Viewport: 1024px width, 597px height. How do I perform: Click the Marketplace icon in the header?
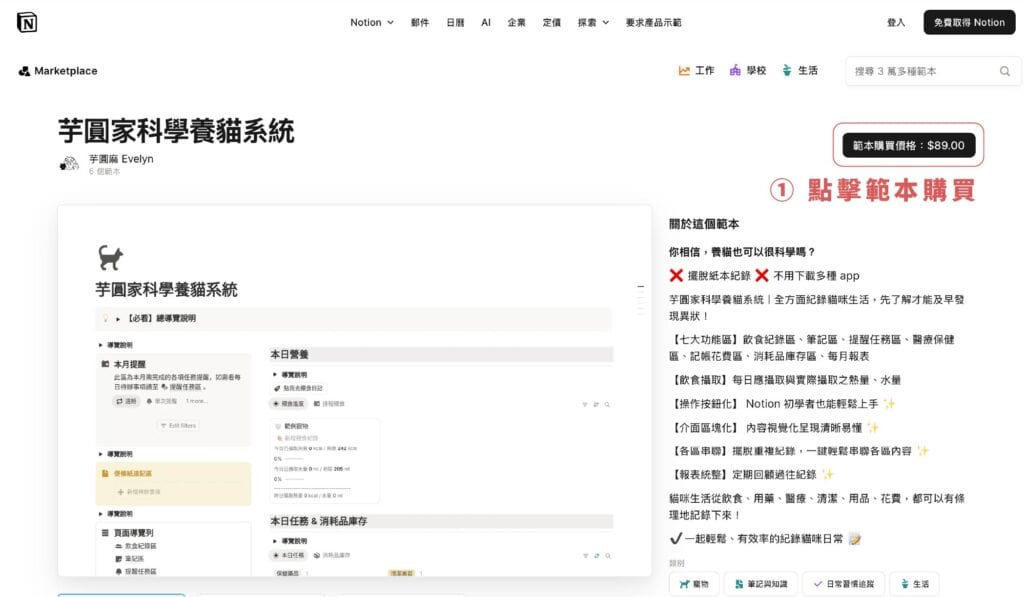24,71
